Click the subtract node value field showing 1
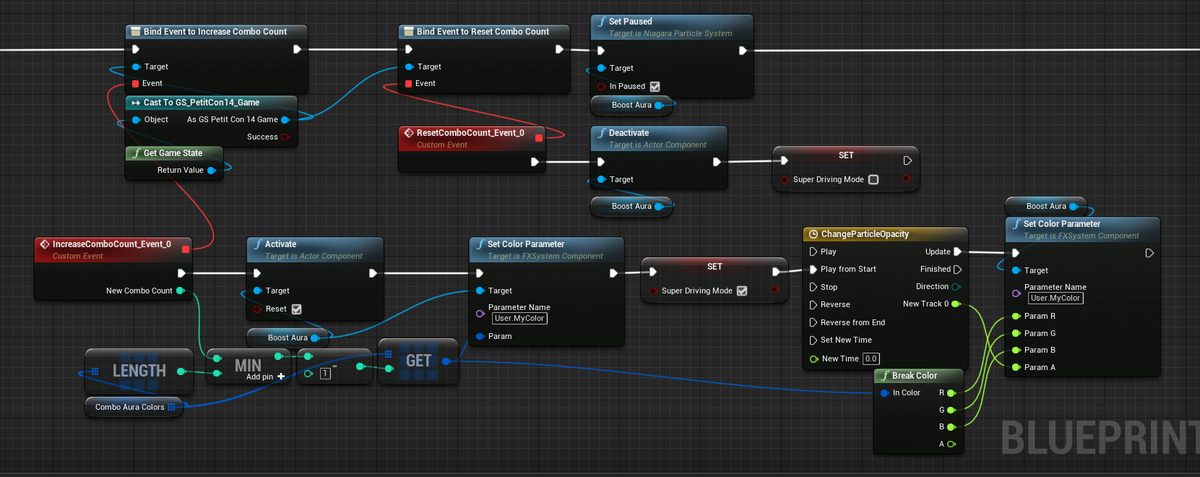This screenshot has width=1200, height=477. tap(325, 373)
